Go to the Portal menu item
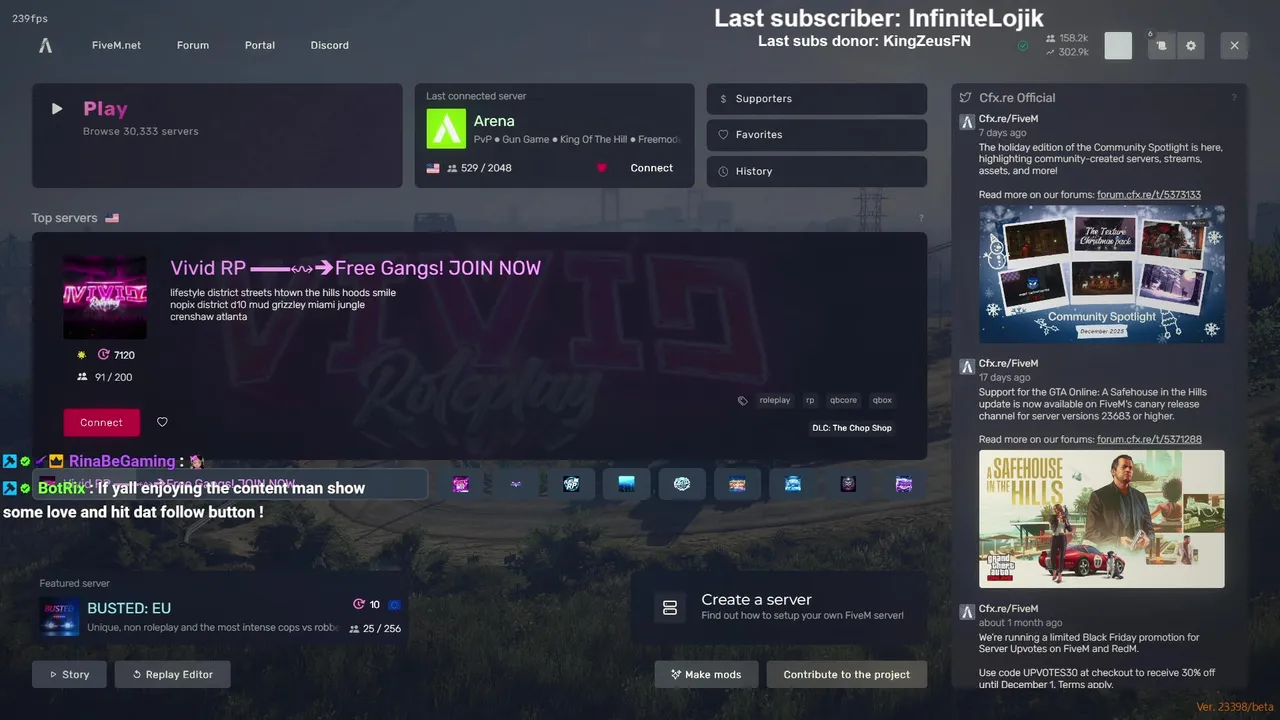 tap(260, 45)
